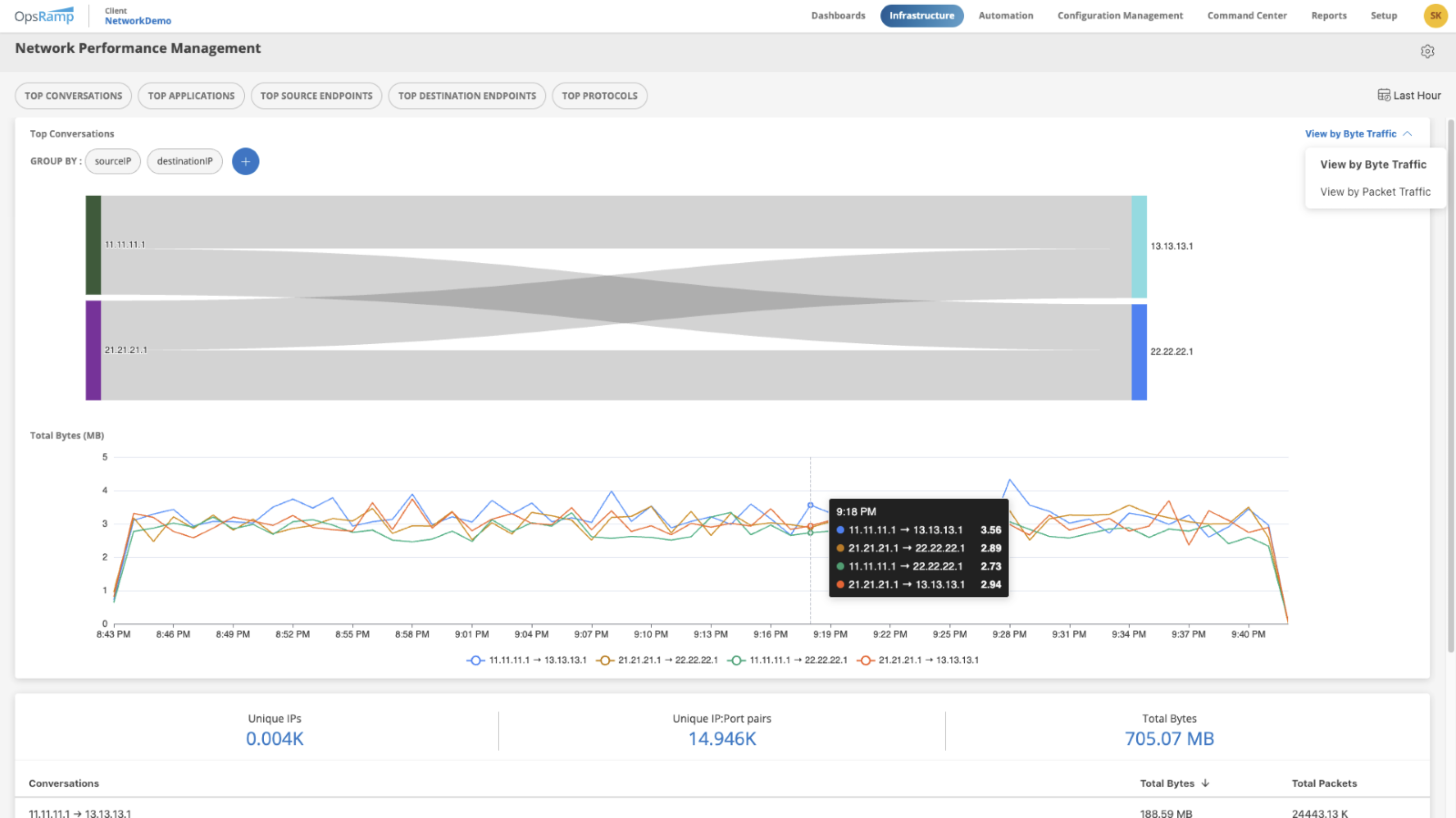Collapse the View by Byte Traffic dropdown
The width and height of the screenshot is (1456, 818).
click(x=1358, y=134)
